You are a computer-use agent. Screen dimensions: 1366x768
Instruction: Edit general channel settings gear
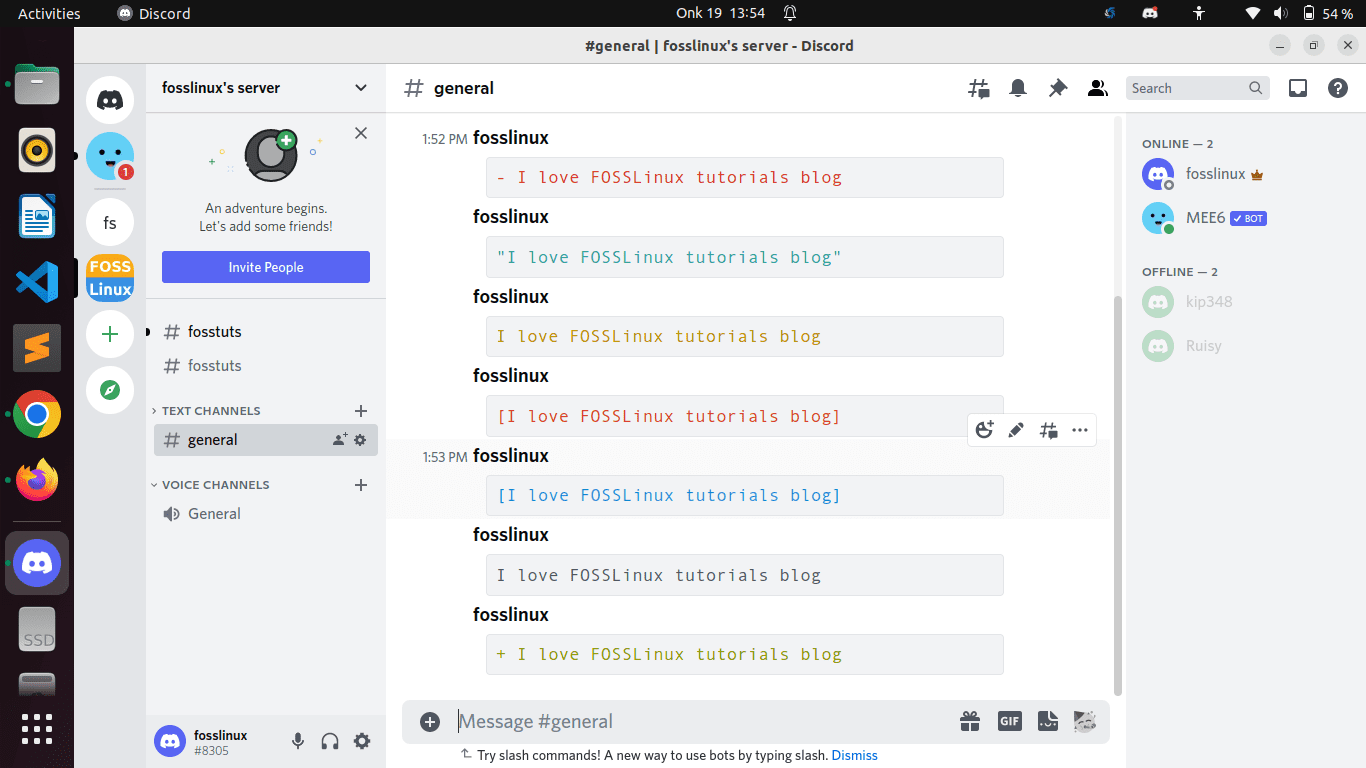pyautogui.click(x=361, y=440)
